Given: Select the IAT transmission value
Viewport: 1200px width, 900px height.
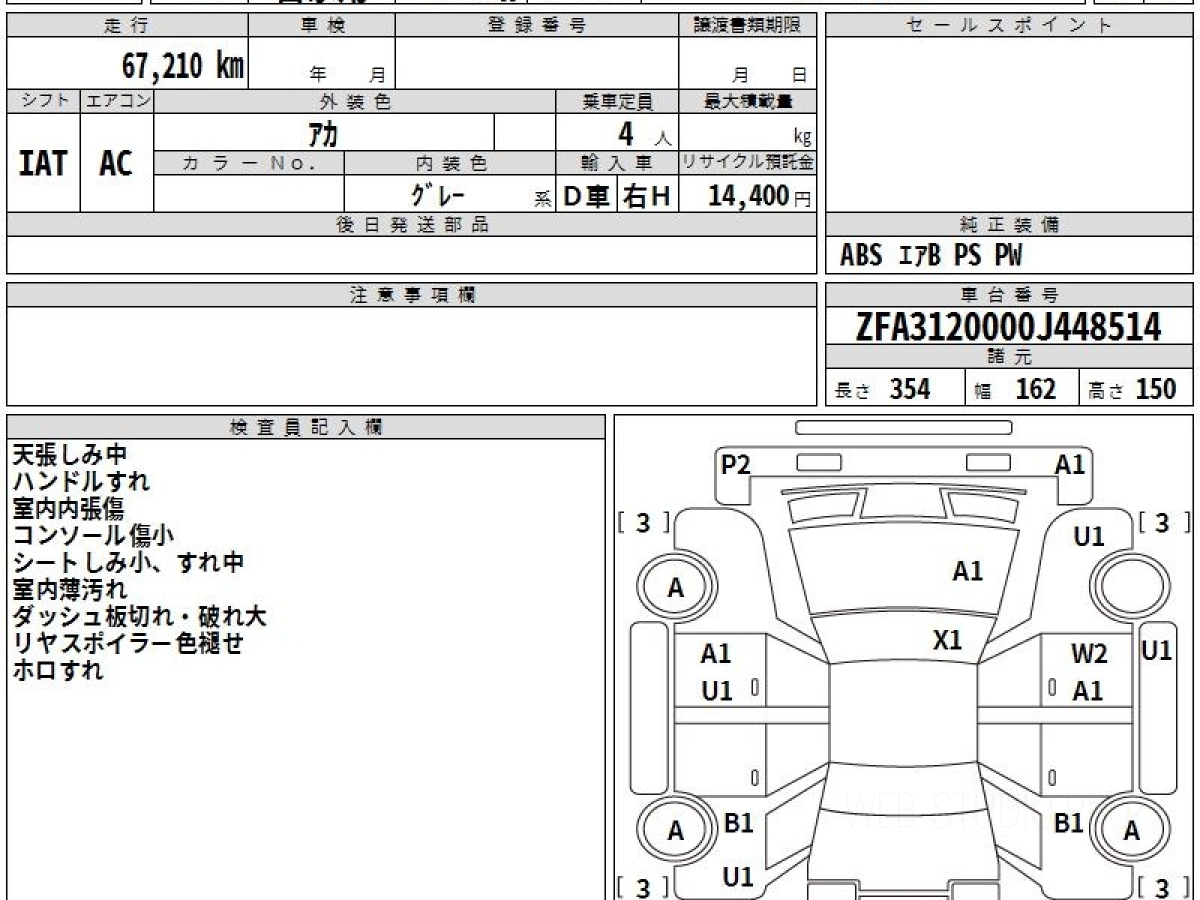Looking at the screenshot, I should tap(43, 163).
